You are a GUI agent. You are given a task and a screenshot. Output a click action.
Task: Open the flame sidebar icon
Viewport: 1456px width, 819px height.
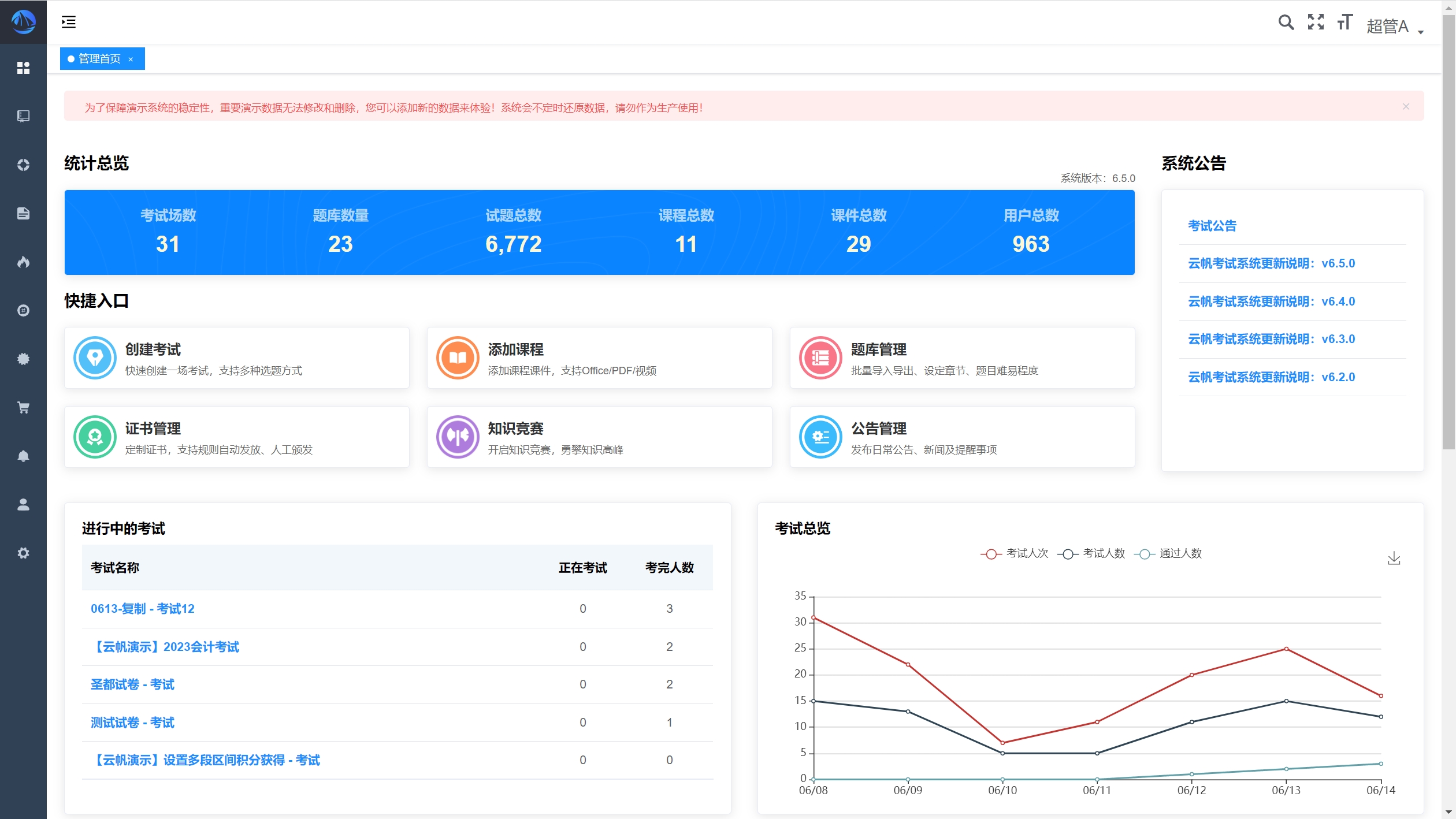[x=23, y=262]
